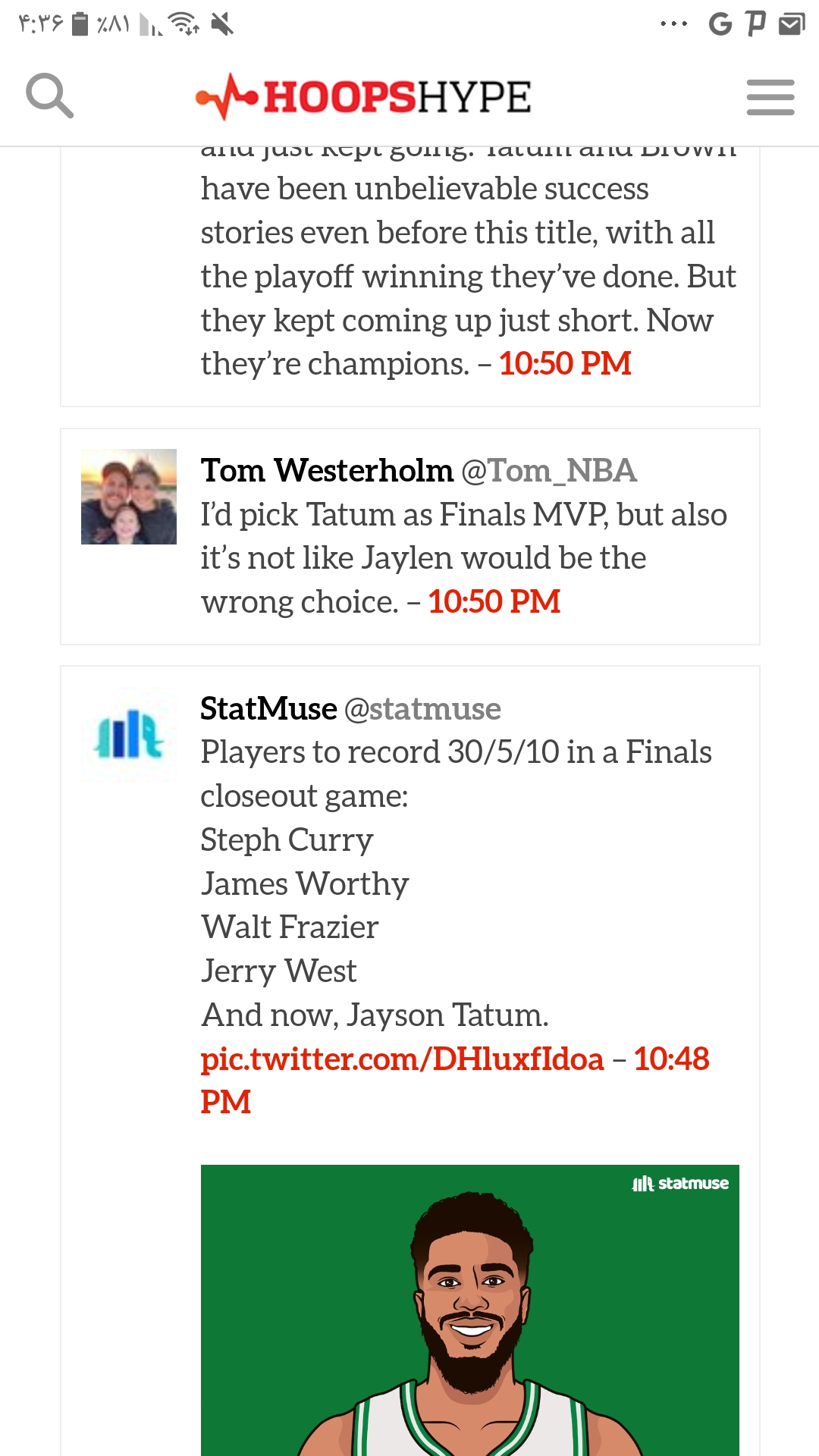The height and width of the screenshot is (1456, 819).
Task: Open the three-dot notification overflow
Action: click(x=674, y=24)
